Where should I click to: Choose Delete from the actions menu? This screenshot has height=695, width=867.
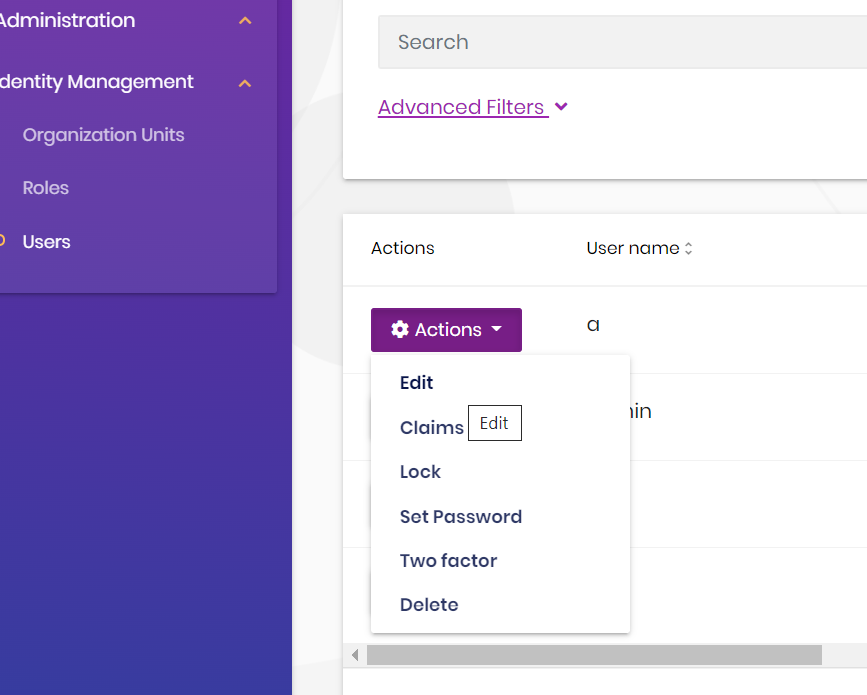pyautogui.click(x=429, y=605)
